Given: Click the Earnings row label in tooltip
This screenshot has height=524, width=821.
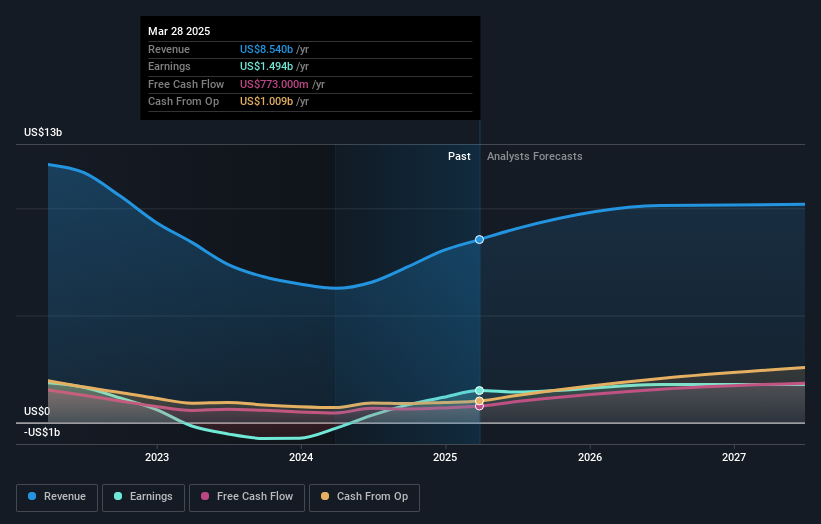Looking at the screenshot, I should (169, 66).
